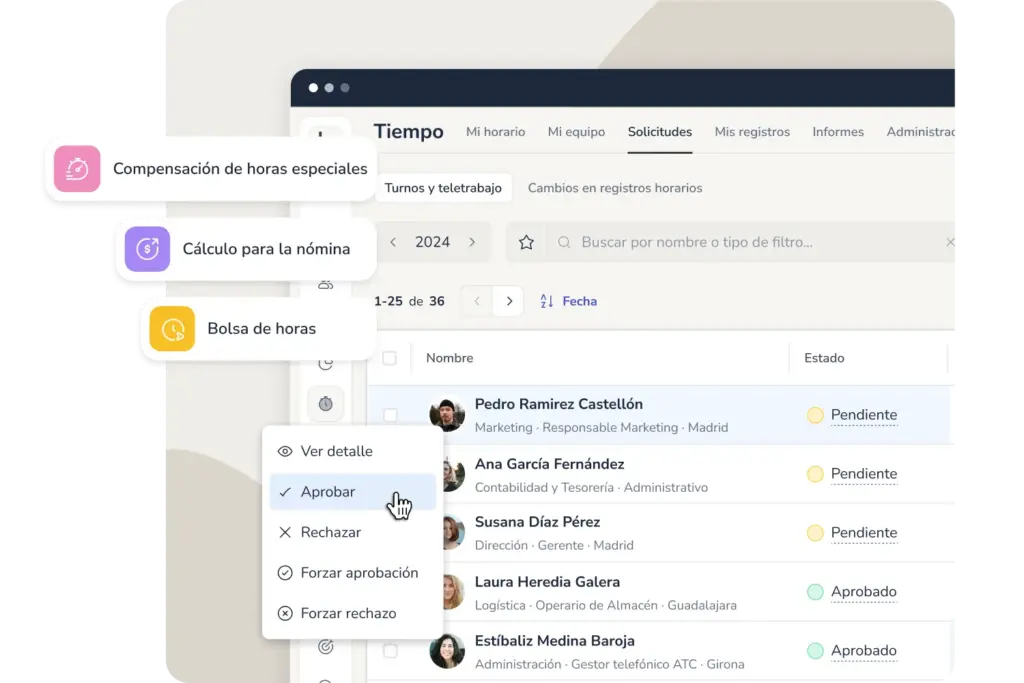Open Ana García Fernández's Pendiente status

click(x=864, y=473)
